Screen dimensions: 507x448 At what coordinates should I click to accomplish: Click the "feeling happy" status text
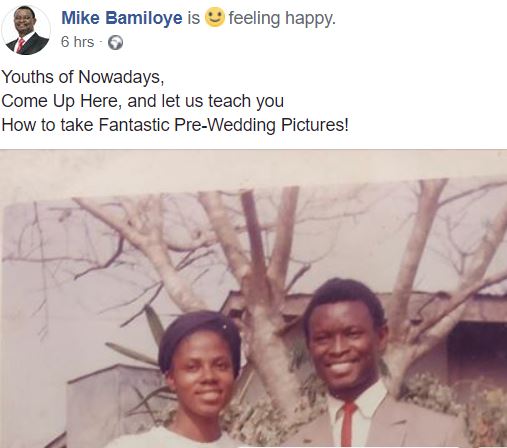tap(282, 18)
